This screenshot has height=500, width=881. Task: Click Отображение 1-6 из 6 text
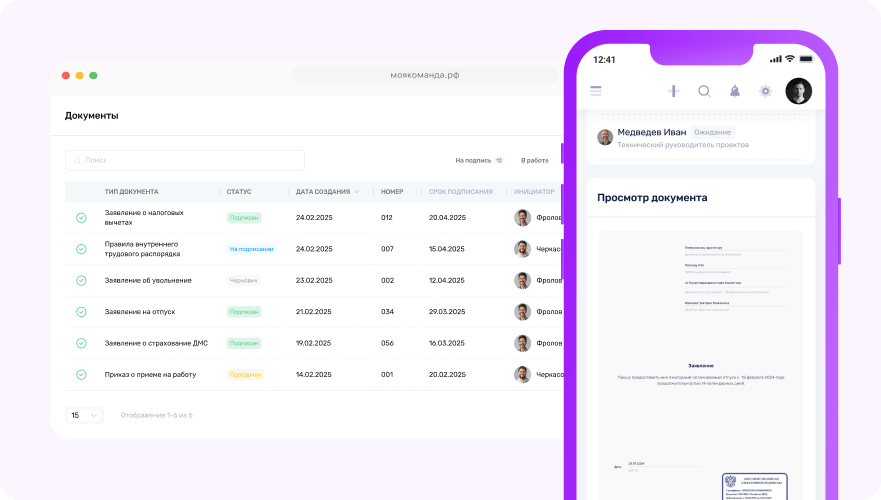click(156, 415)
